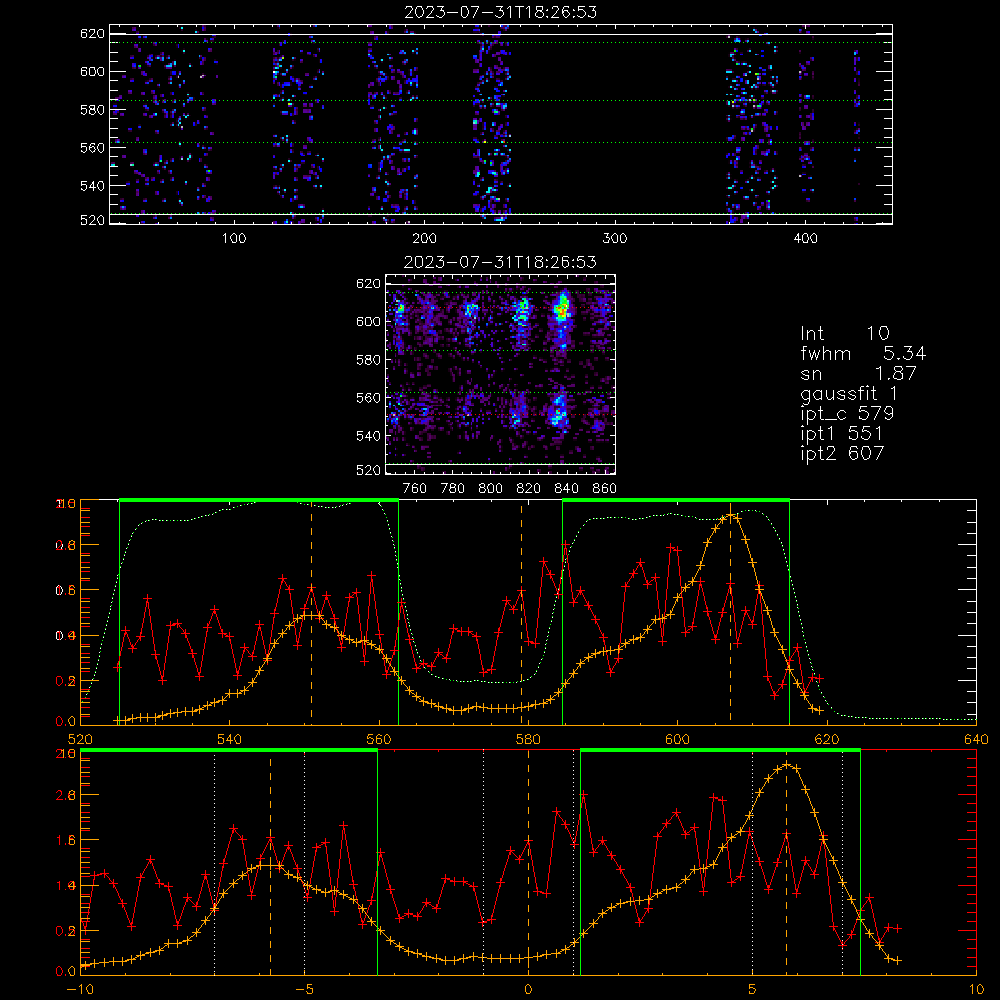Select the 'ipt_c 579' readout
The width and height of the screenshot is (1000, 1000).
(847, 414)
